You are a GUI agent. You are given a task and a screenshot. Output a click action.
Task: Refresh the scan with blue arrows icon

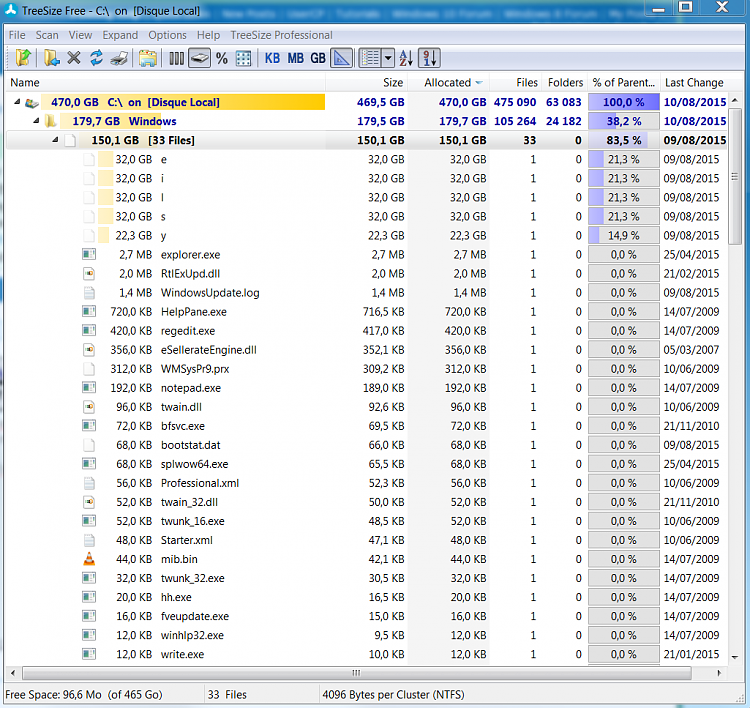pos(97,58)
